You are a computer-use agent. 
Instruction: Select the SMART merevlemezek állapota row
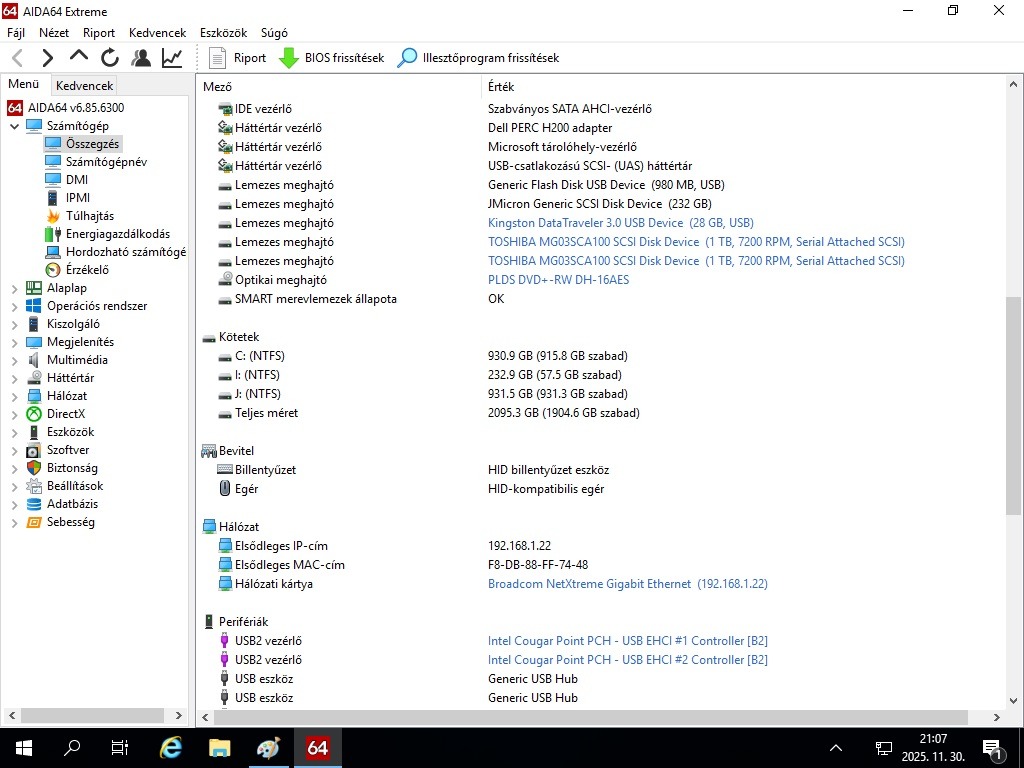pos(601,299)
